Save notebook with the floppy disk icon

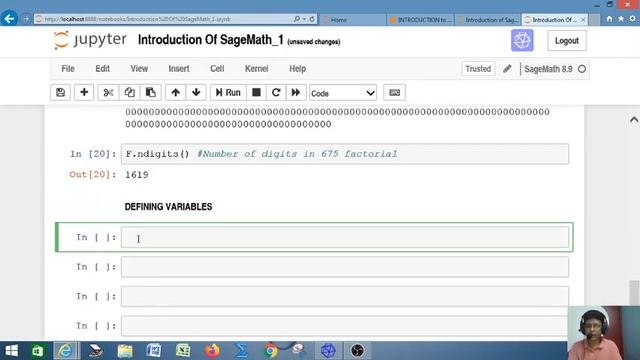[x=60, y=93]
